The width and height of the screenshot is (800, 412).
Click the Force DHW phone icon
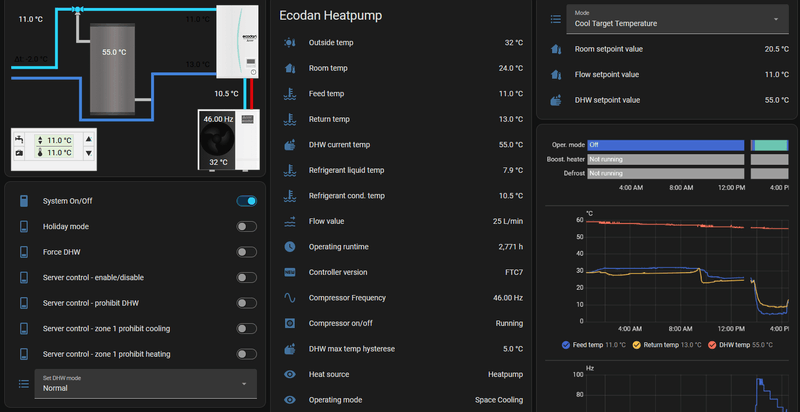(x=23, y=252)
